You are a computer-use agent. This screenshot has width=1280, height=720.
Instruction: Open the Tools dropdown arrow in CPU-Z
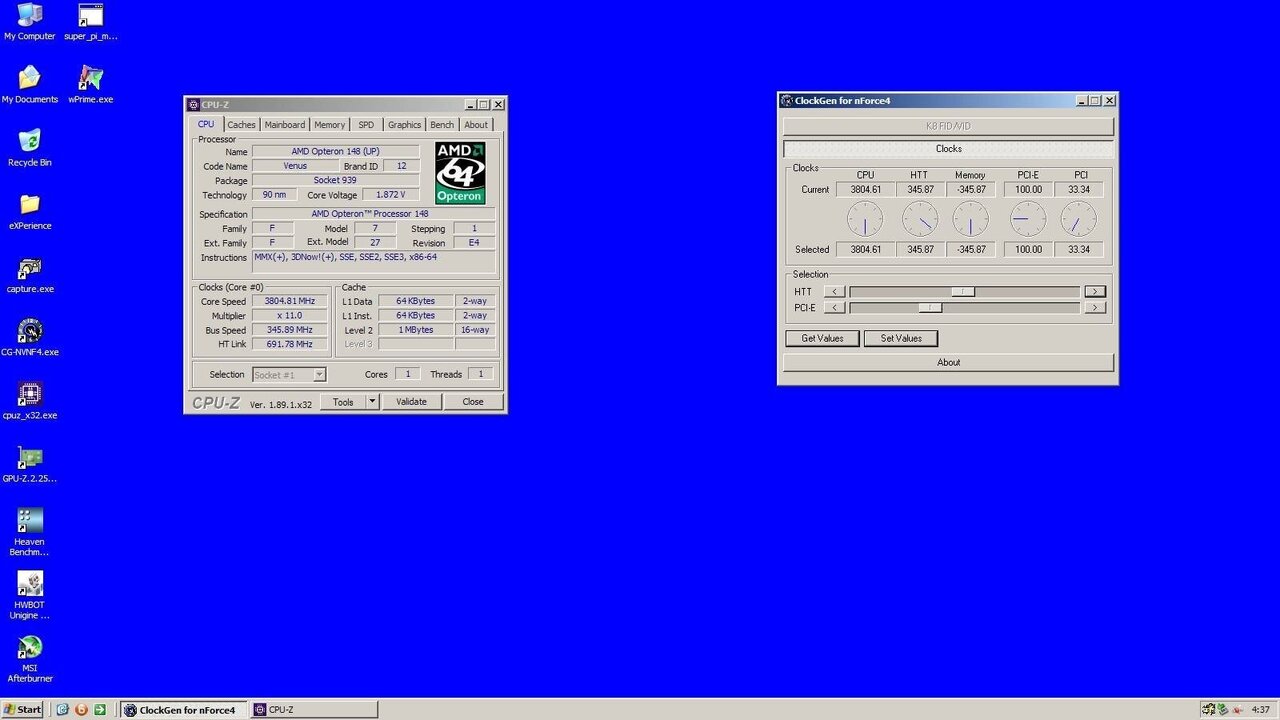coord(372,402)
